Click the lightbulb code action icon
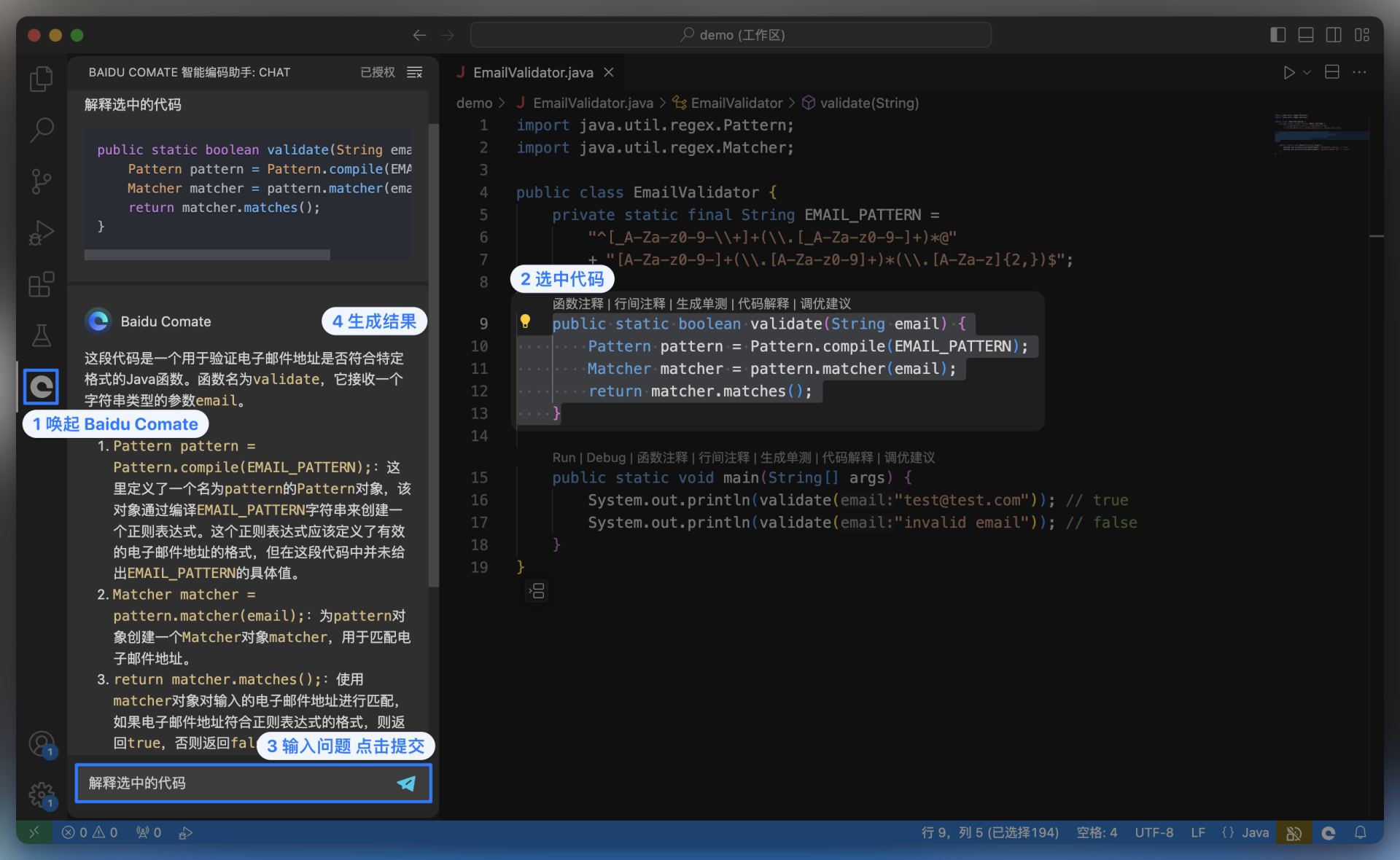The image size is (1400, 860). pos(525,321)
